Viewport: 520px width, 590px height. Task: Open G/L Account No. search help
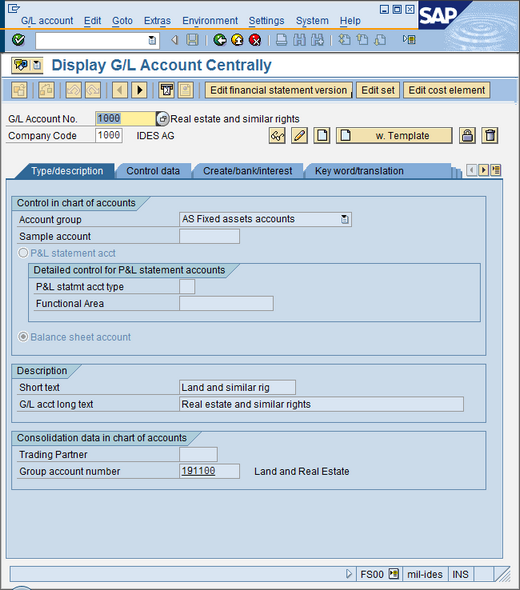click(x=162, y=119)
